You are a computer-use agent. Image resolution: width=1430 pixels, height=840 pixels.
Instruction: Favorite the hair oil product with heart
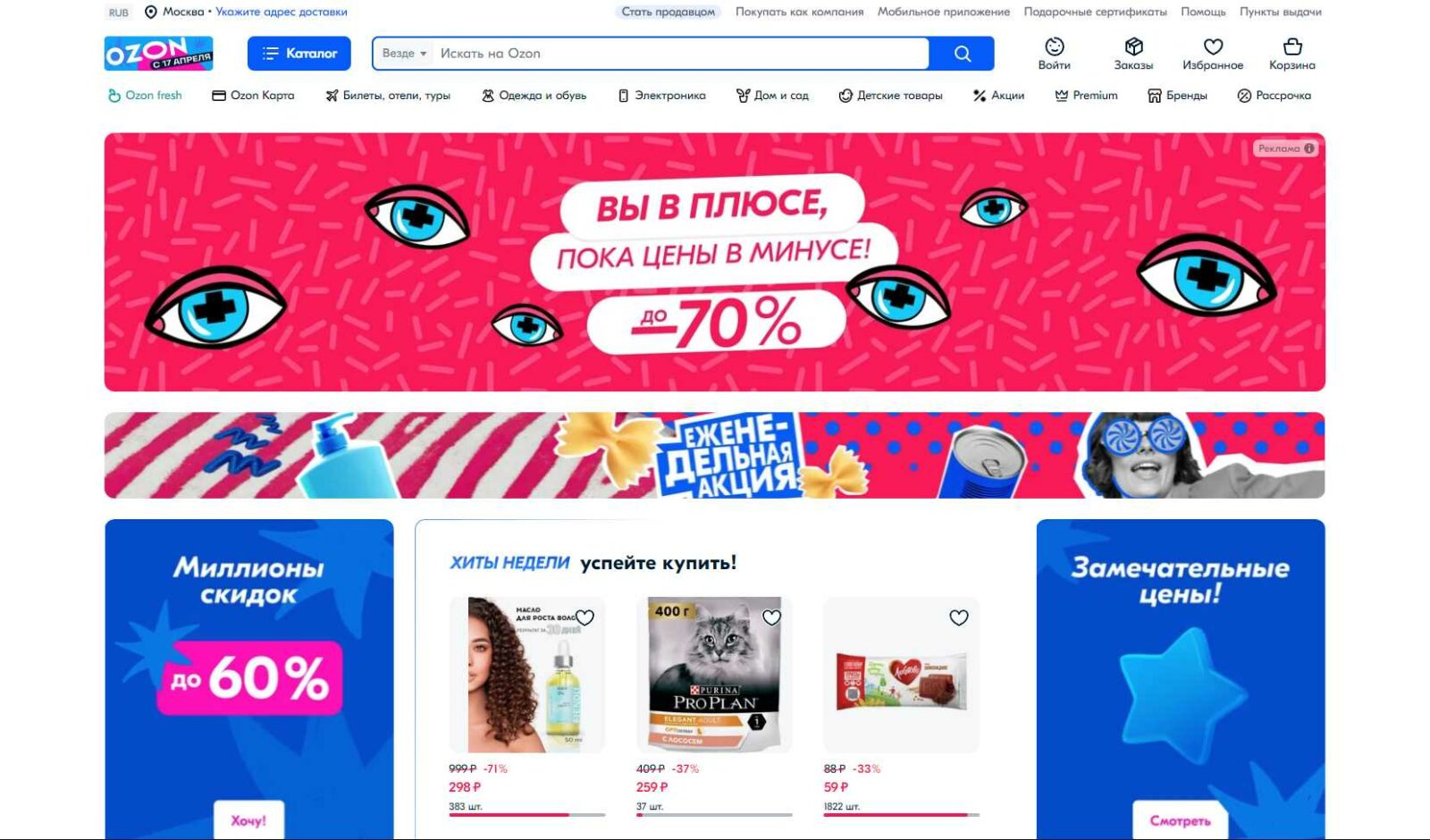[x=585, y=617]
